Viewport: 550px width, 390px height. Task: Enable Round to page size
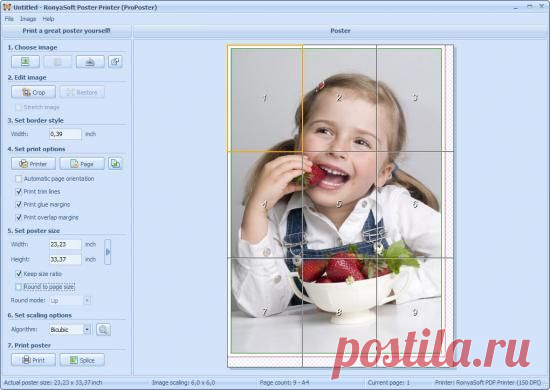pyautogui.click(x=19, y=287)
